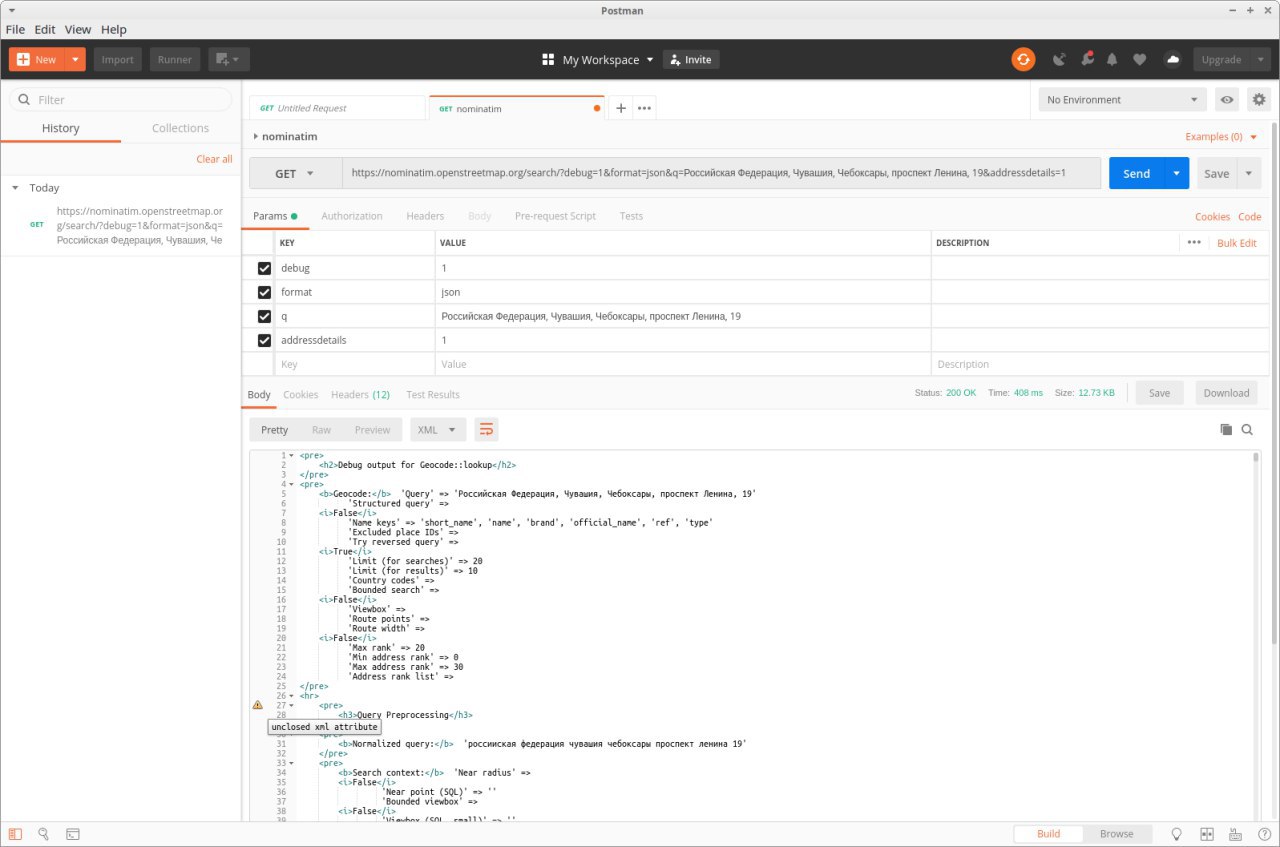Switch to the Collections tab
Screen dimensions: 1280x847
[180, 128]
